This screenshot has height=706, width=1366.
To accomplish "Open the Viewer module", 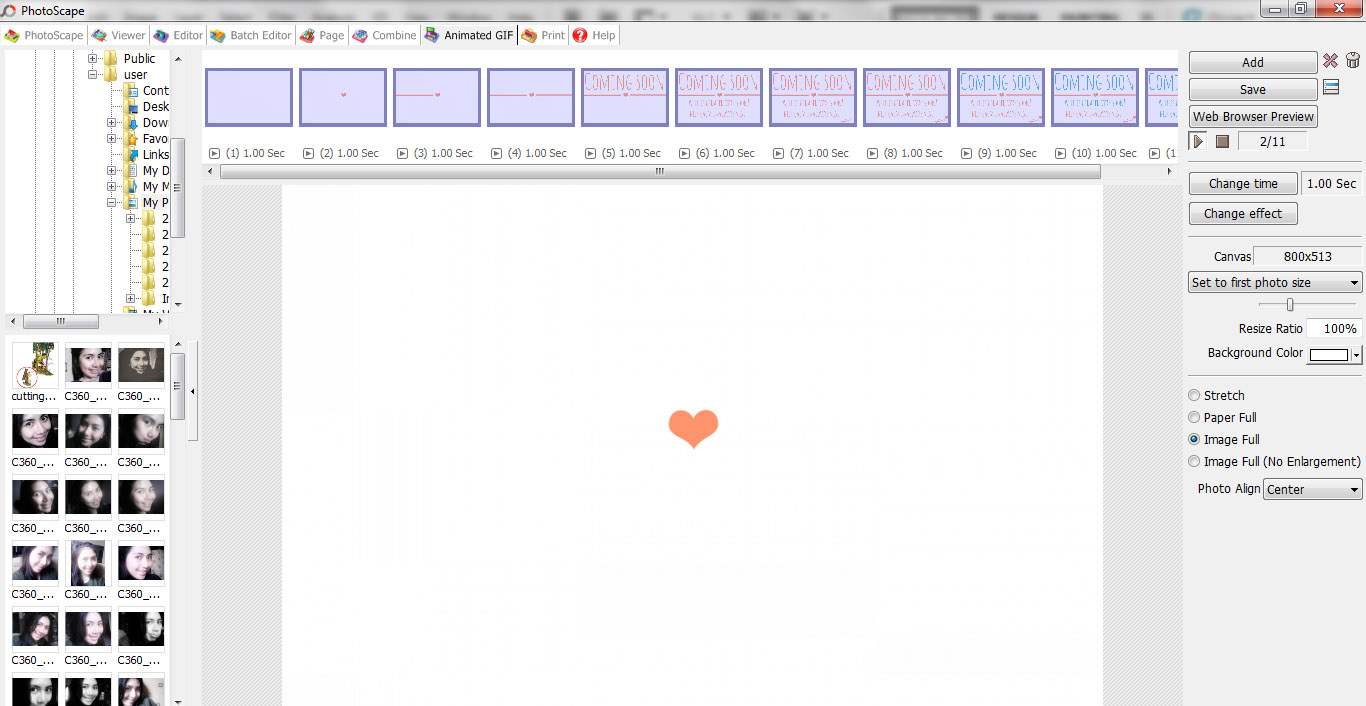I will coord(118,35).
